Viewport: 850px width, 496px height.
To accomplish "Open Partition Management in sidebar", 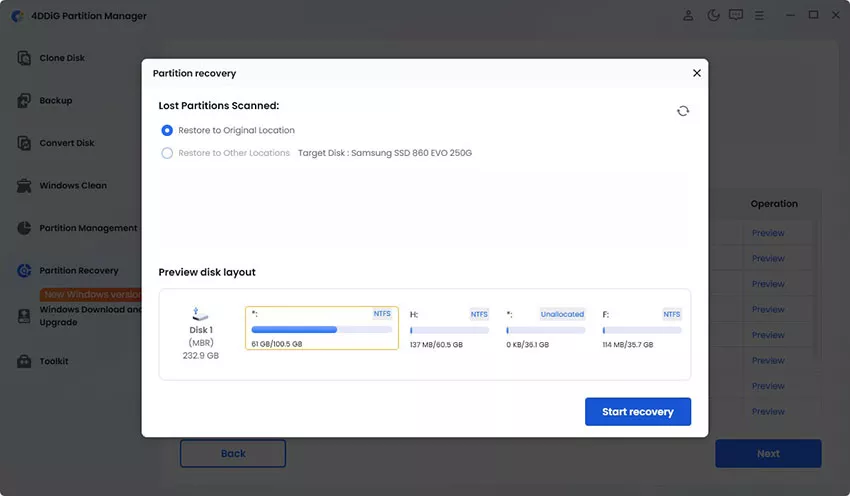I will pos(88,228).
